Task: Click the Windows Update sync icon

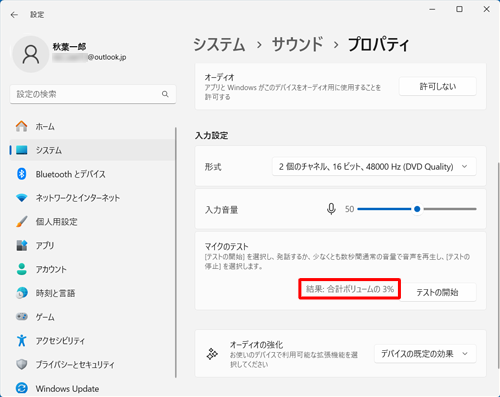Action: [x=22, y=388]
